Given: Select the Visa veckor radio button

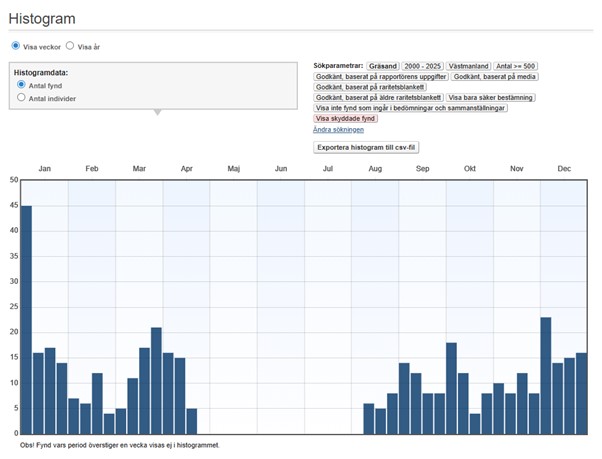Looking at the screenshot, I should tap(16, 46).
